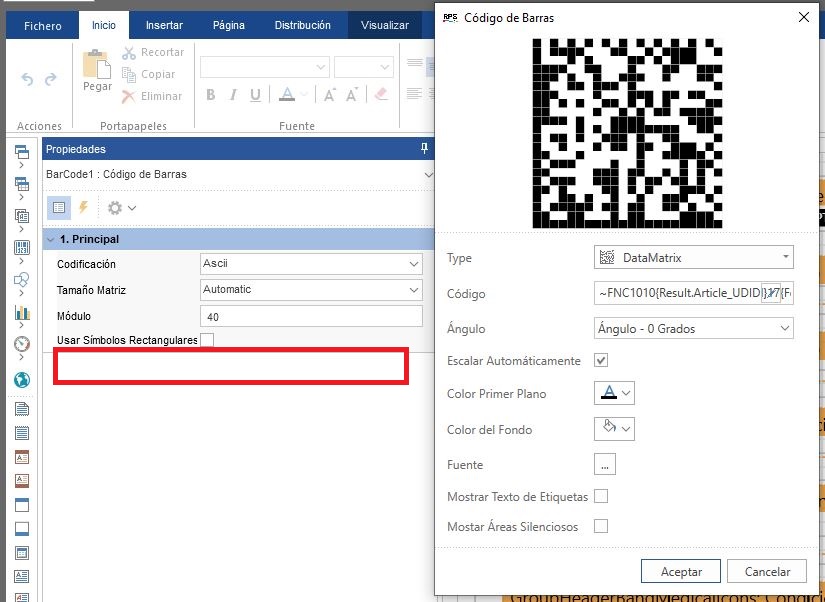Open the BarCode1 component selector dropdown
Image resolution: width=825 pixels, height=602 pixels.
point(429,175)
